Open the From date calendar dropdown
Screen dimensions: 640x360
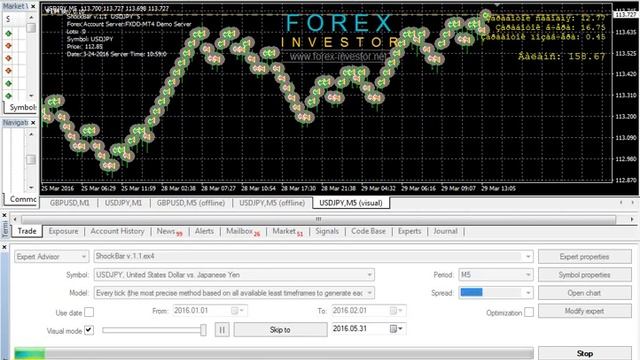pyautogui.click(x=238, y=311)
